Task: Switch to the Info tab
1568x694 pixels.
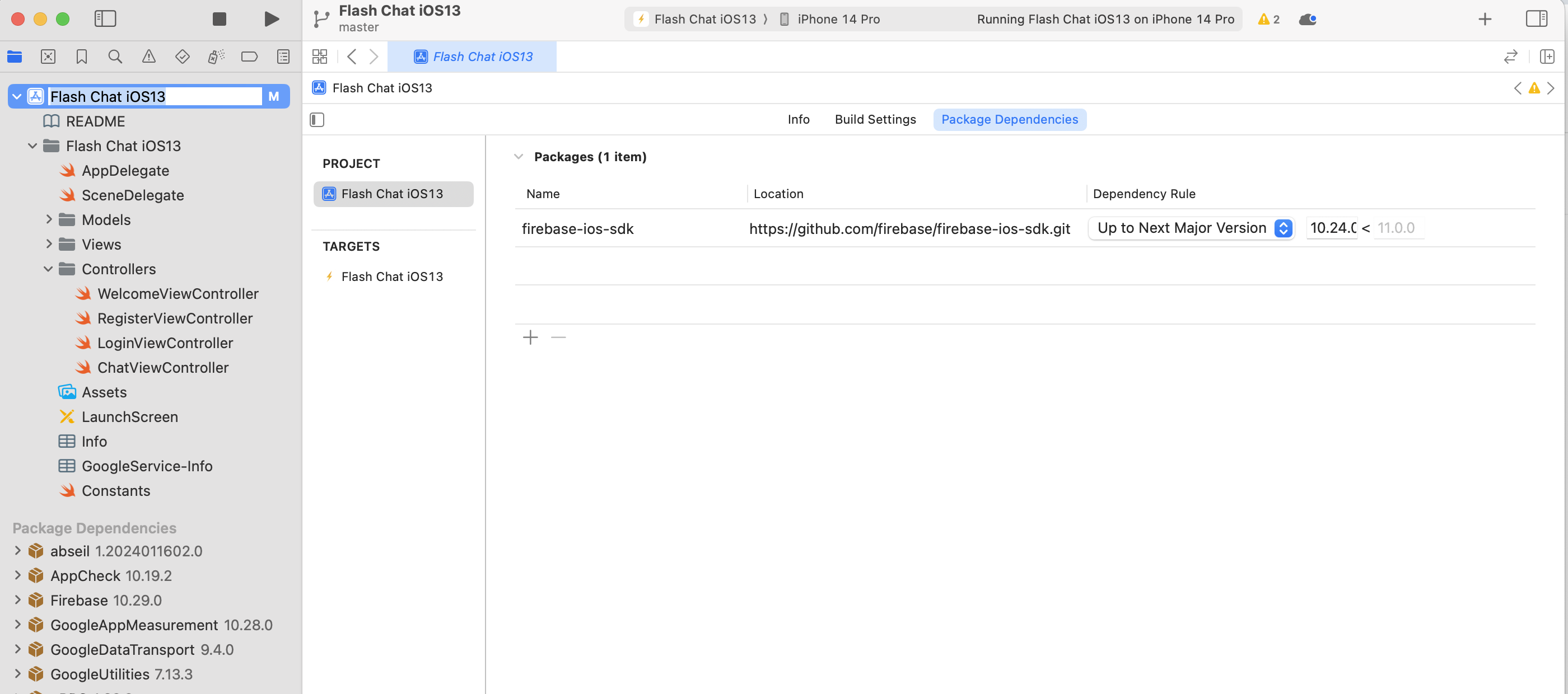Action: (x=798, y=119)
